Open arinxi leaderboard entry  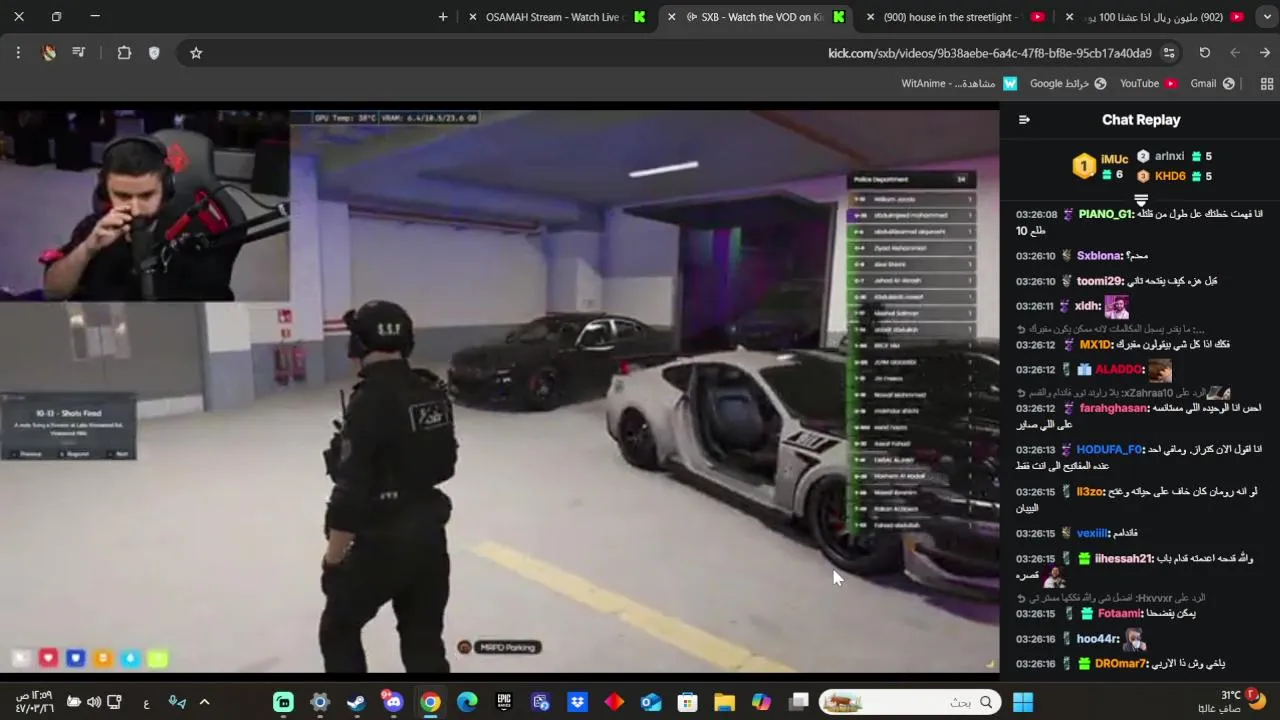point(1174,156)
